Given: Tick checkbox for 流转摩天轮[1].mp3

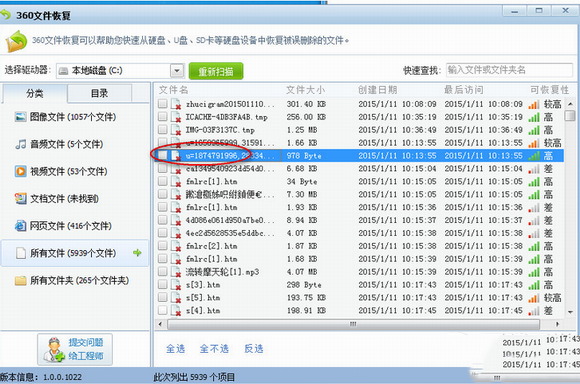Looking at the screenshot, I should click(162, 271).
